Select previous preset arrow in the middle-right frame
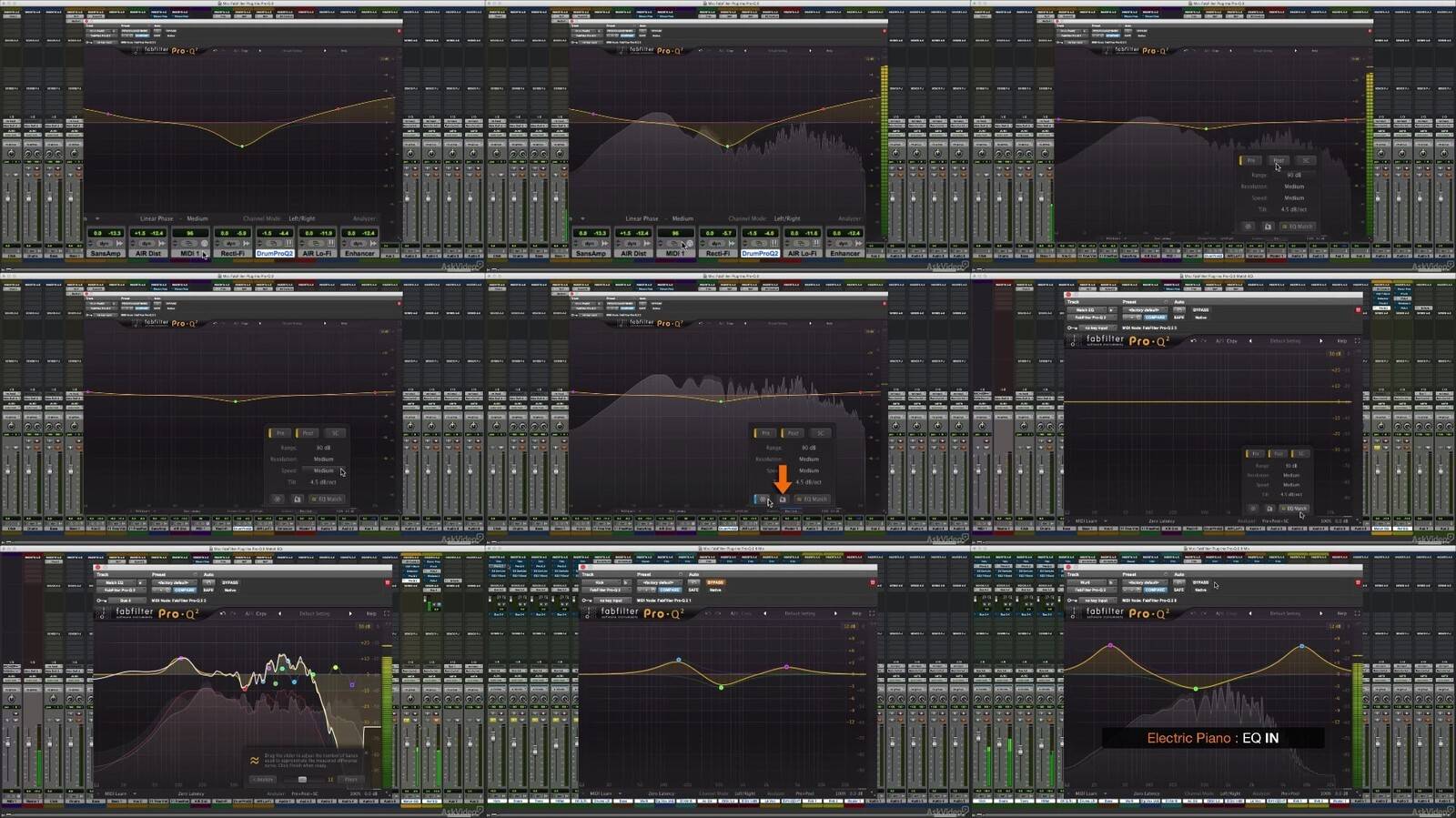1456x818 pixels. coord(1249,341)
